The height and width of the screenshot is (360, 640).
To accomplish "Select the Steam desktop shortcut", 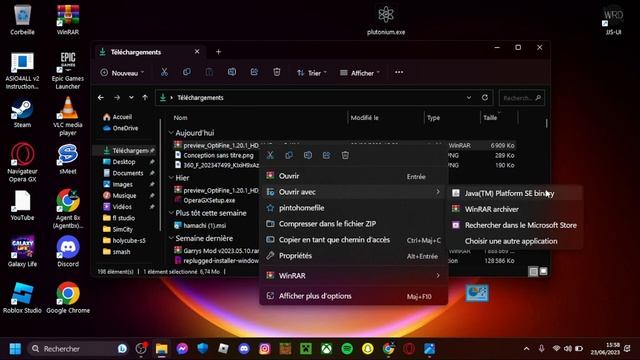I will click(x=22, y=113).
